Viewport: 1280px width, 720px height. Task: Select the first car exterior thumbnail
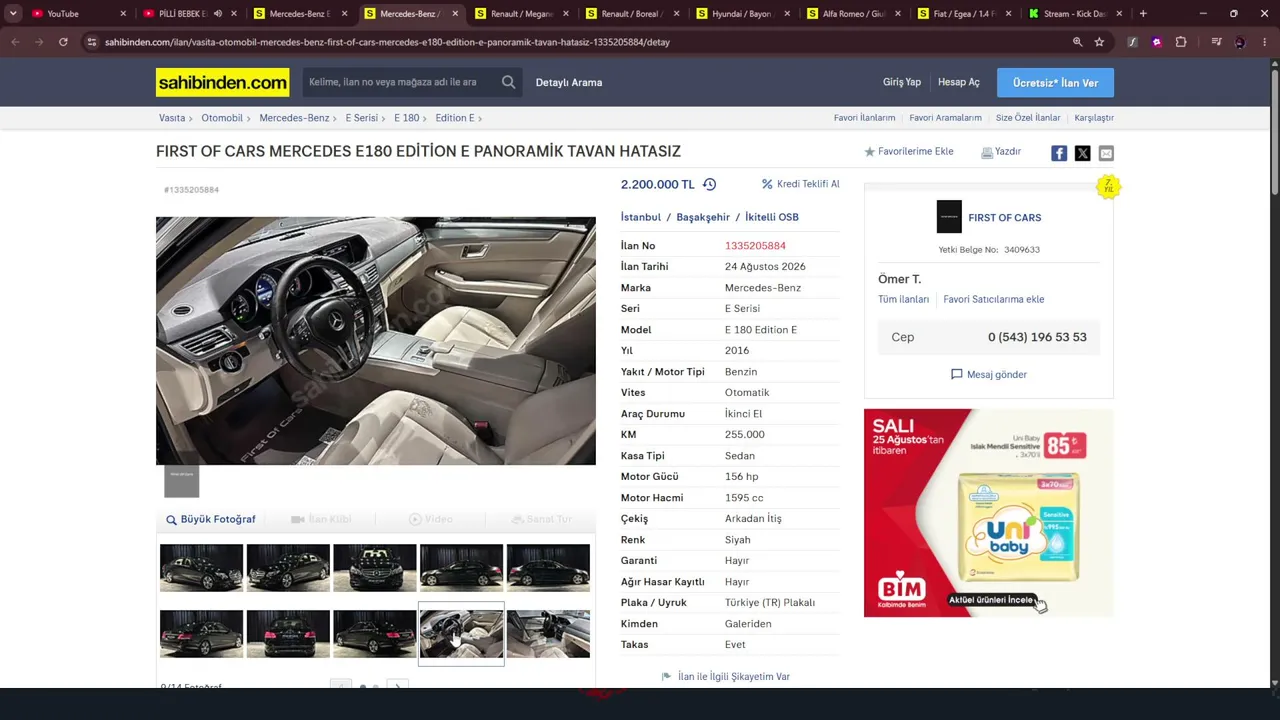pos(201,567)
